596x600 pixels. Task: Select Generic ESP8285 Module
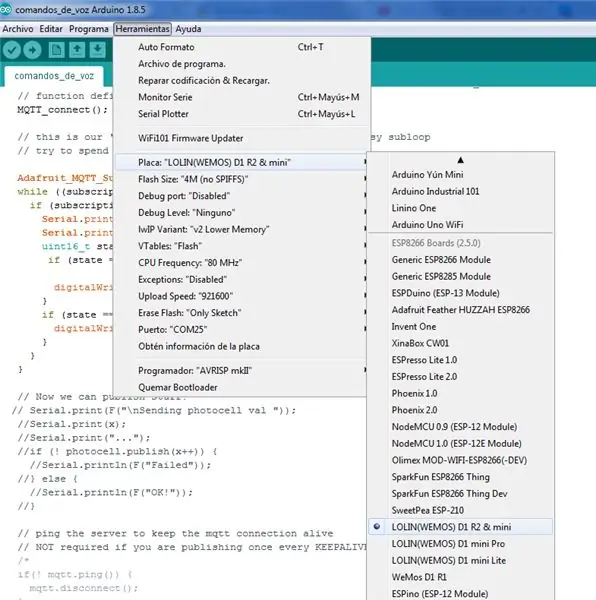coord(461,276)
